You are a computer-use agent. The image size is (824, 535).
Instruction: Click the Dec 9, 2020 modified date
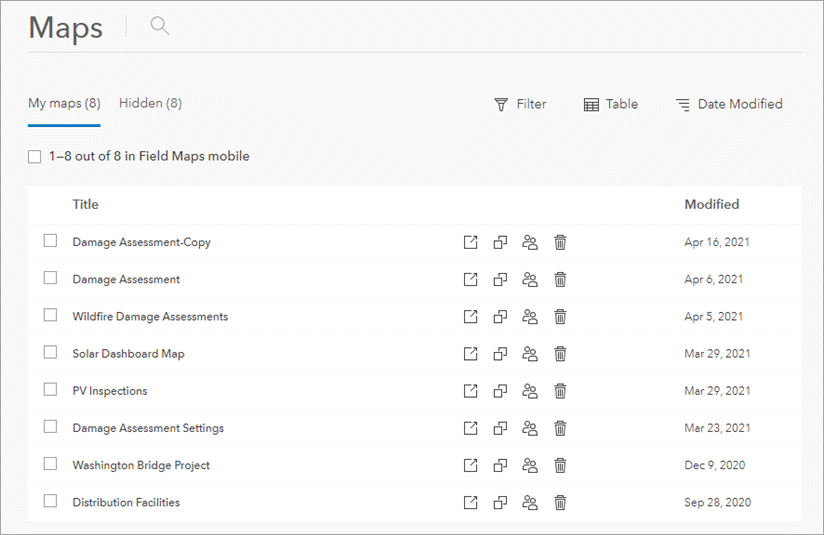coord(715,465)
